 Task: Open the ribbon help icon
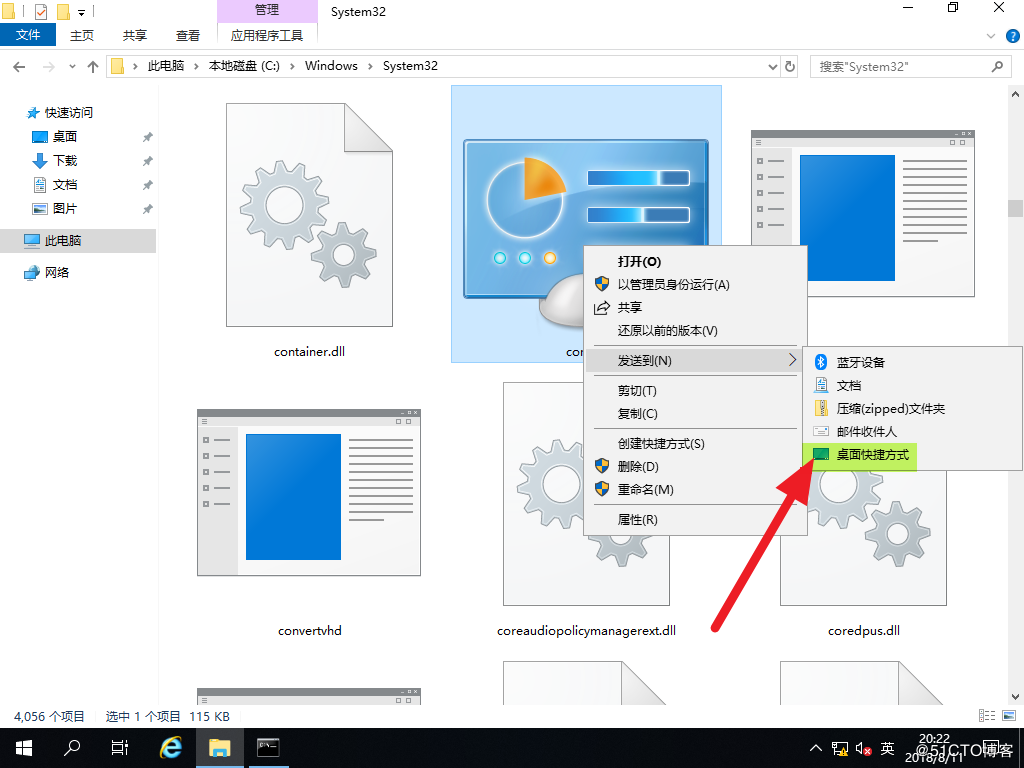point(1012,36)
